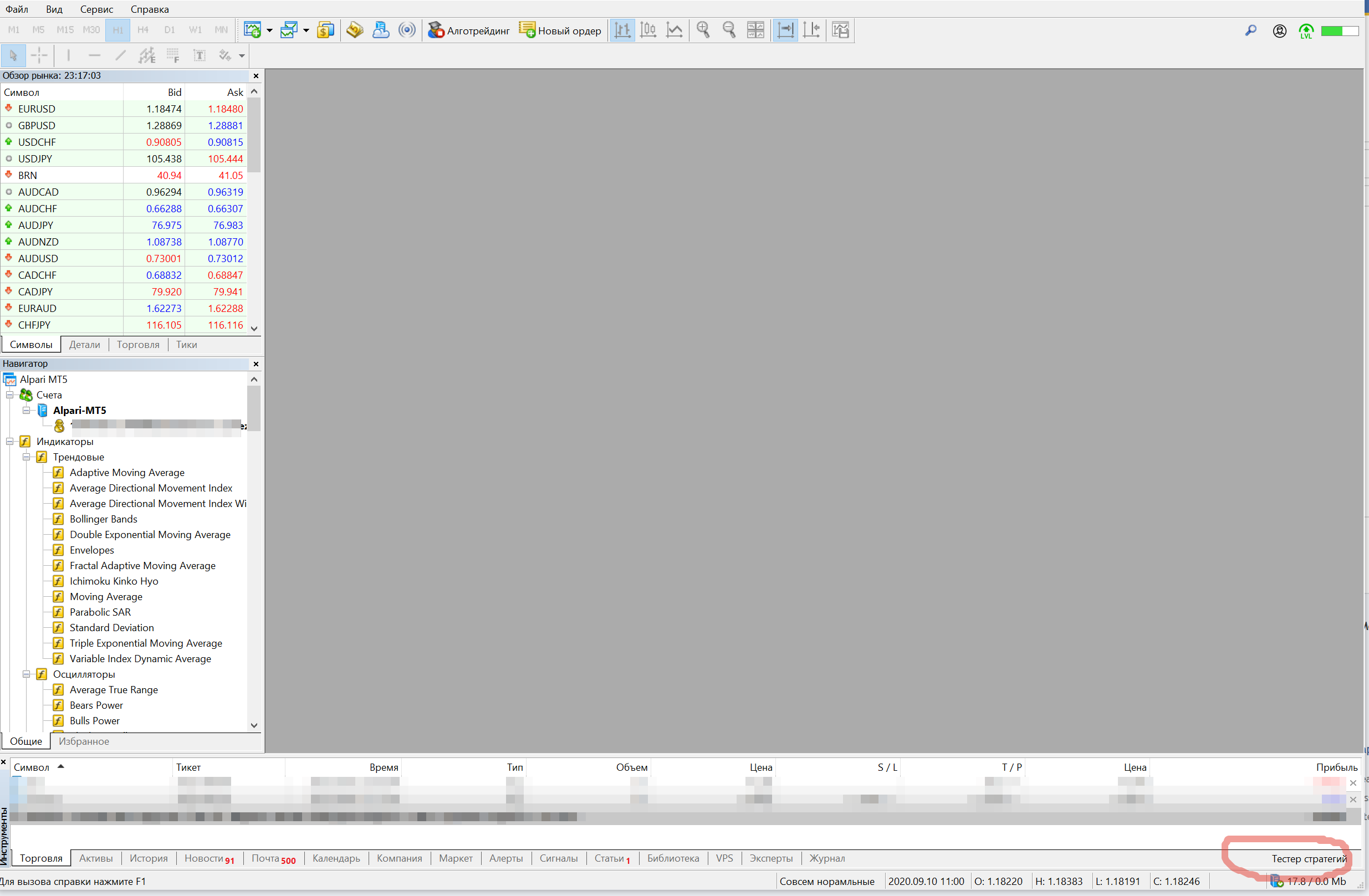
Task: Select the horizontal line tool
Action: pos(94,56)
